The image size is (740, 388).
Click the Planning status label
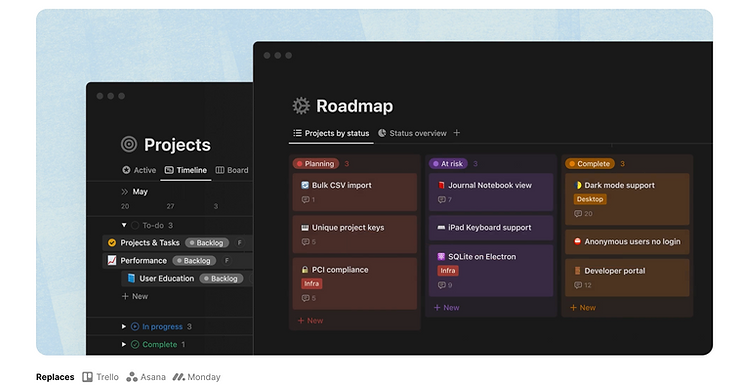316,164
